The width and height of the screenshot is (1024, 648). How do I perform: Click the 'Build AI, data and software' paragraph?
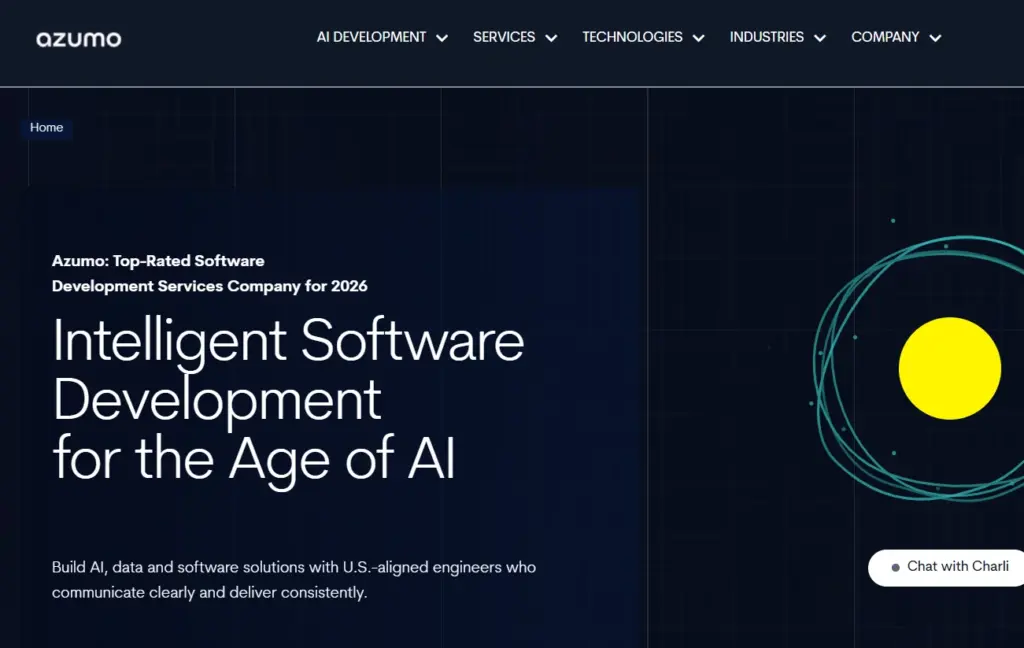point(294,579)
